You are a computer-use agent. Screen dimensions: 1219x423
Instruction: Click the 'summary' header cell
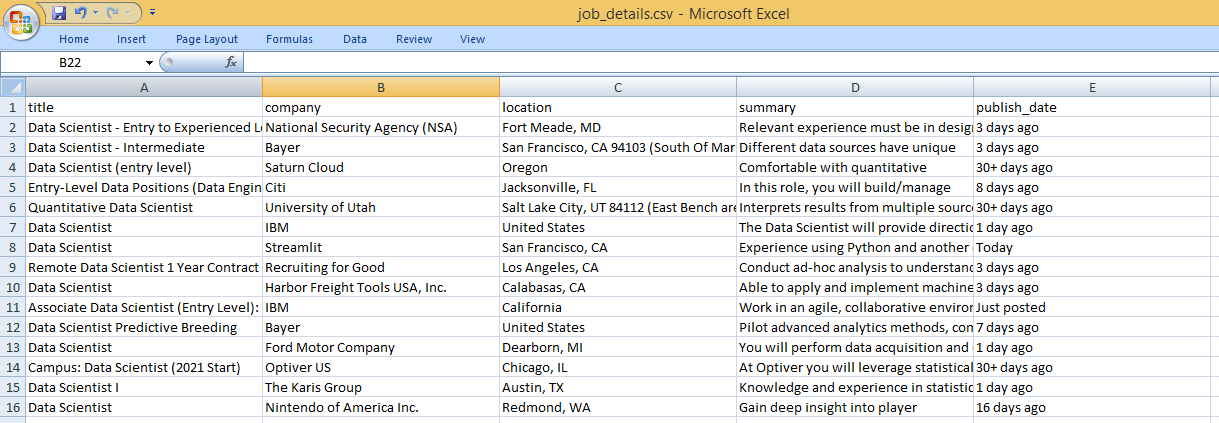click(854, 107)
